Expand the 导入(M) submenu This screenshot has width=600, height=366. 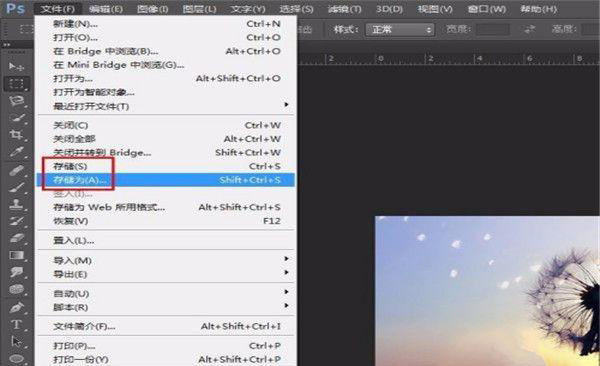coord(165,260)
